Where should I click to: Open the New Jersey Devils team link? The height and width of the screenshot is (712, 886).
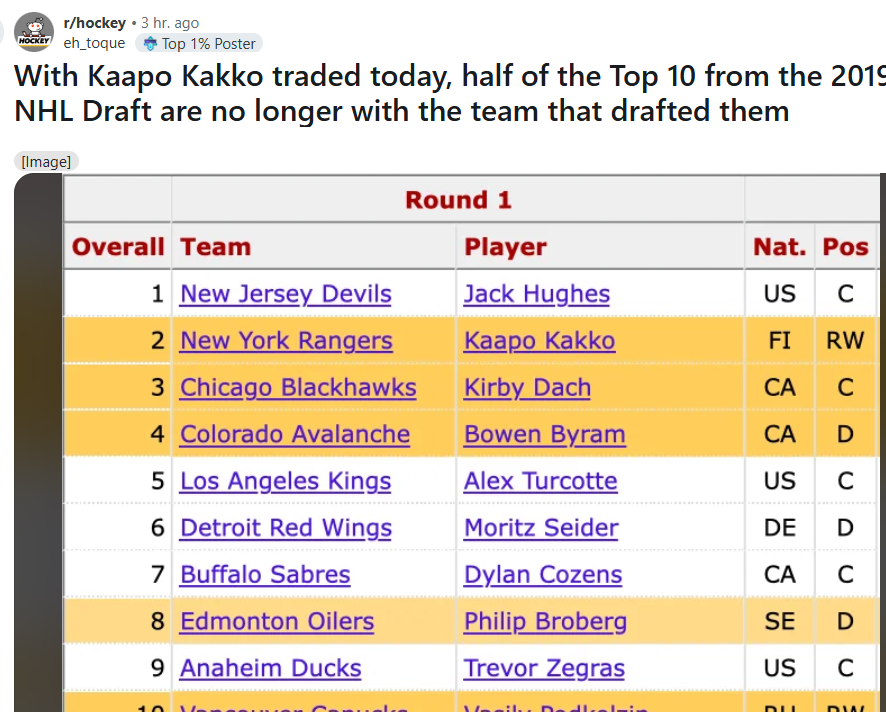(x=285, y=294)
